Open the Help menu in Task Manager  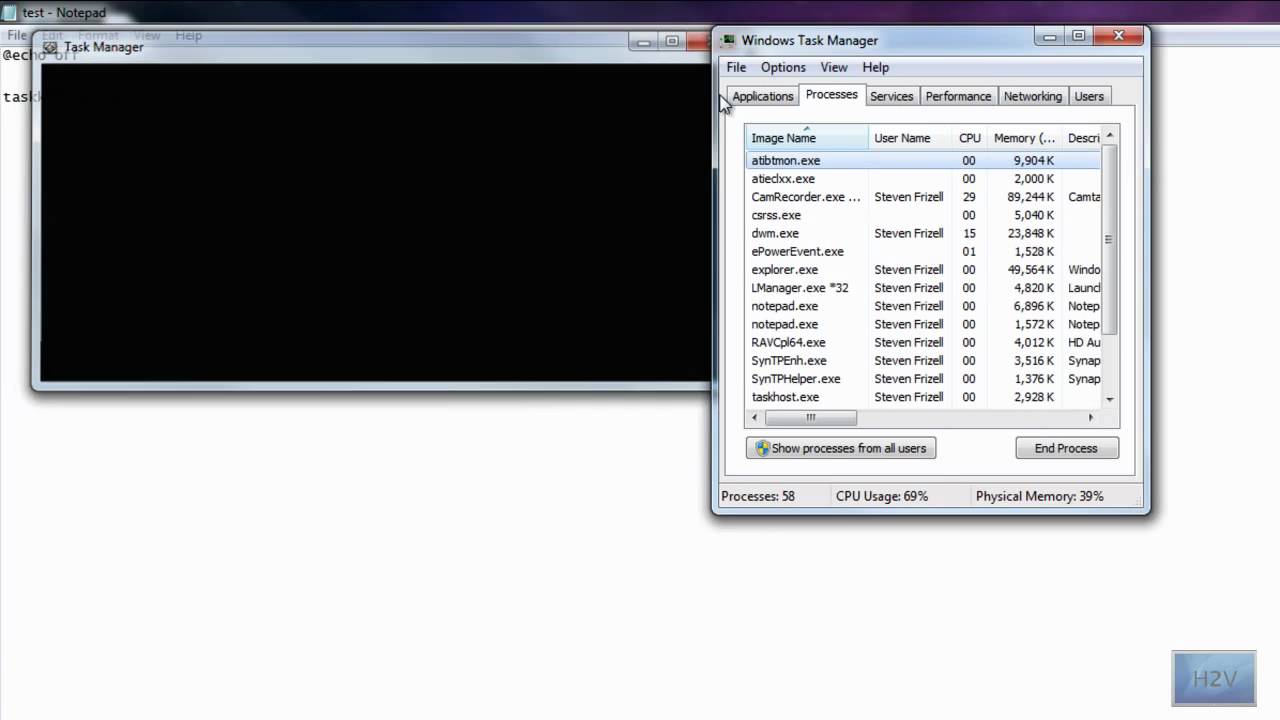(x=876, y=67)
